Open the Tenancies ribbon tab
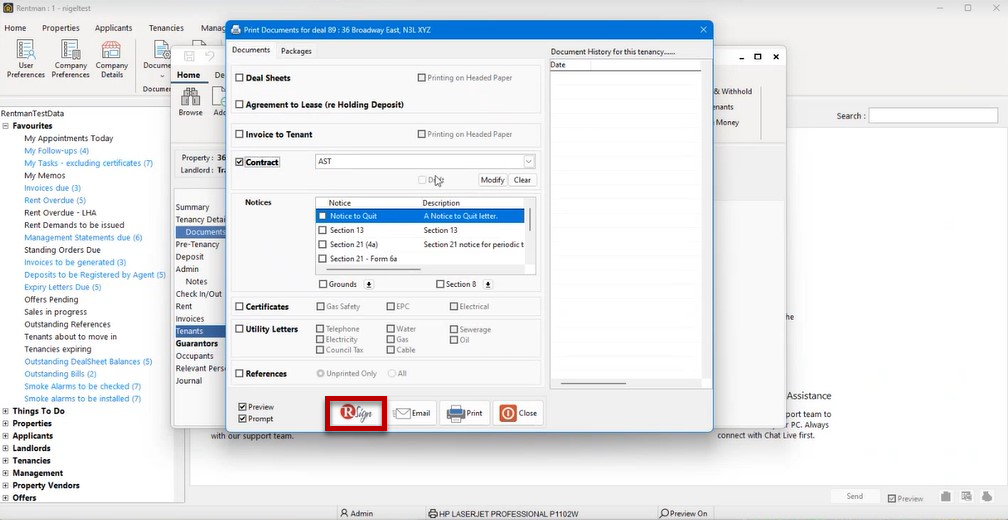This screenshot has width=1008, height=520. pos(166,28)
